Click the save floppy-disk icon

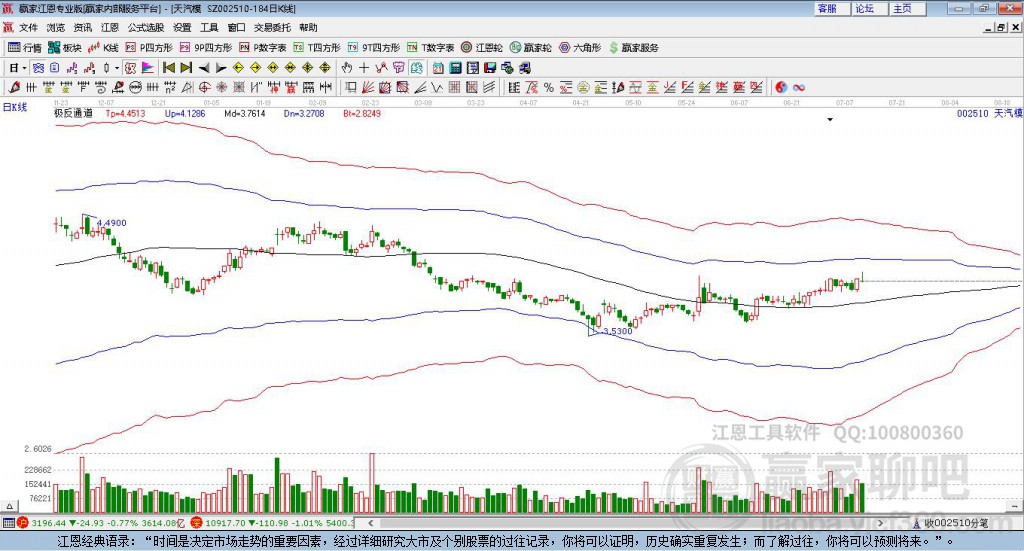tap(490, 68)
